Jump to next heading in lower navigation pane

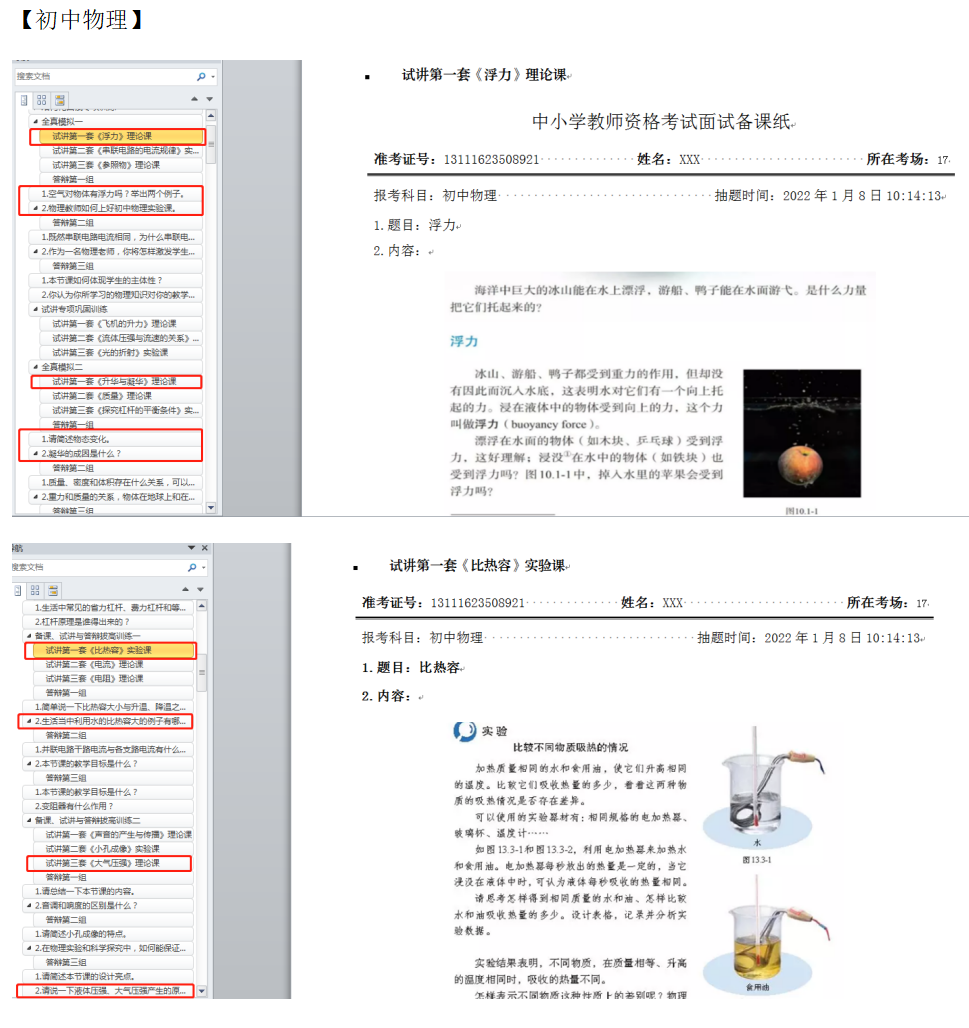click(x=201, y=590)
